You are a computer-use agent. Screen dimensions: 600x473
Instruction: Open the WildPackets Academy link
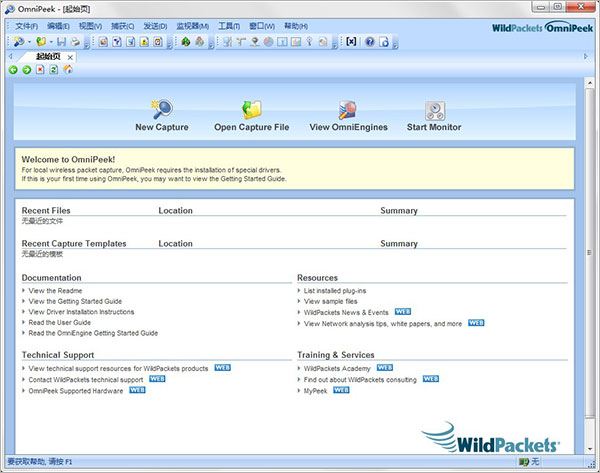(337, 369)
